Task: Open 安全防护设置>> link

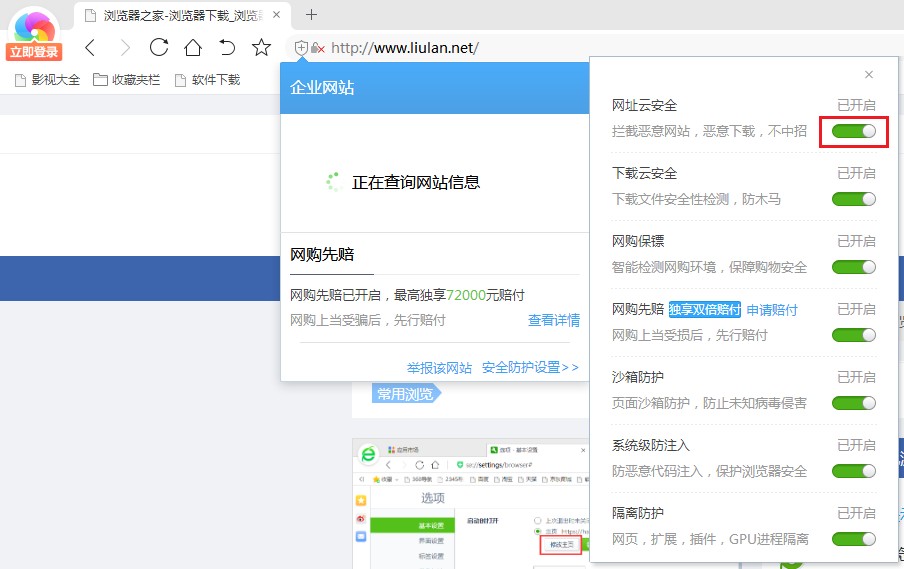Action: click(530, 367)
